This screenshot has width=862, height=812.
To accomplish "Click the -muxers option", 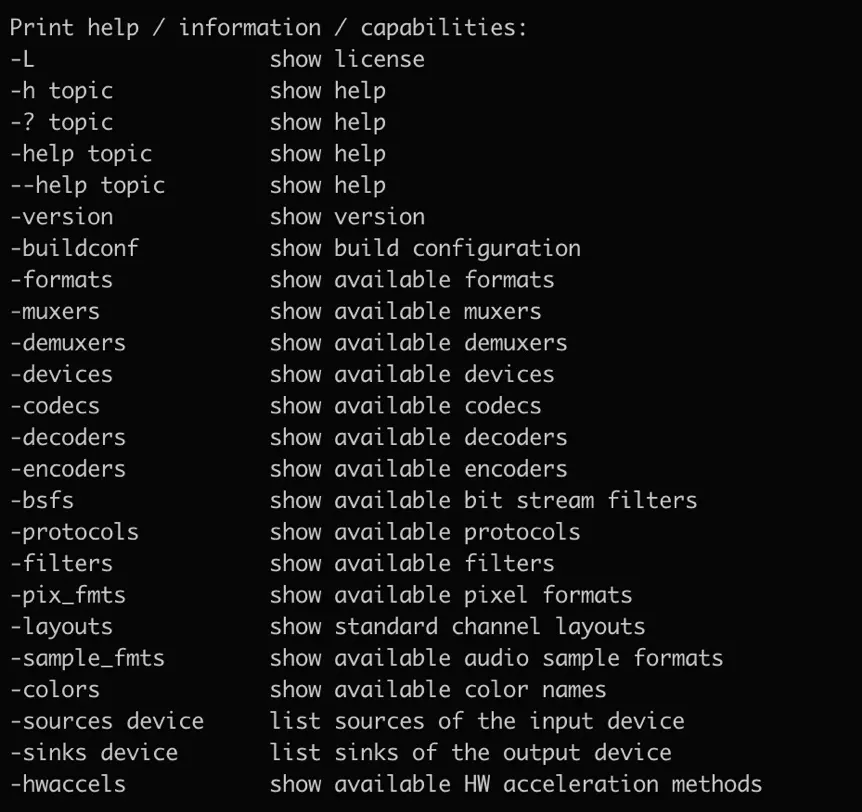I will click(x=55, y=311).
